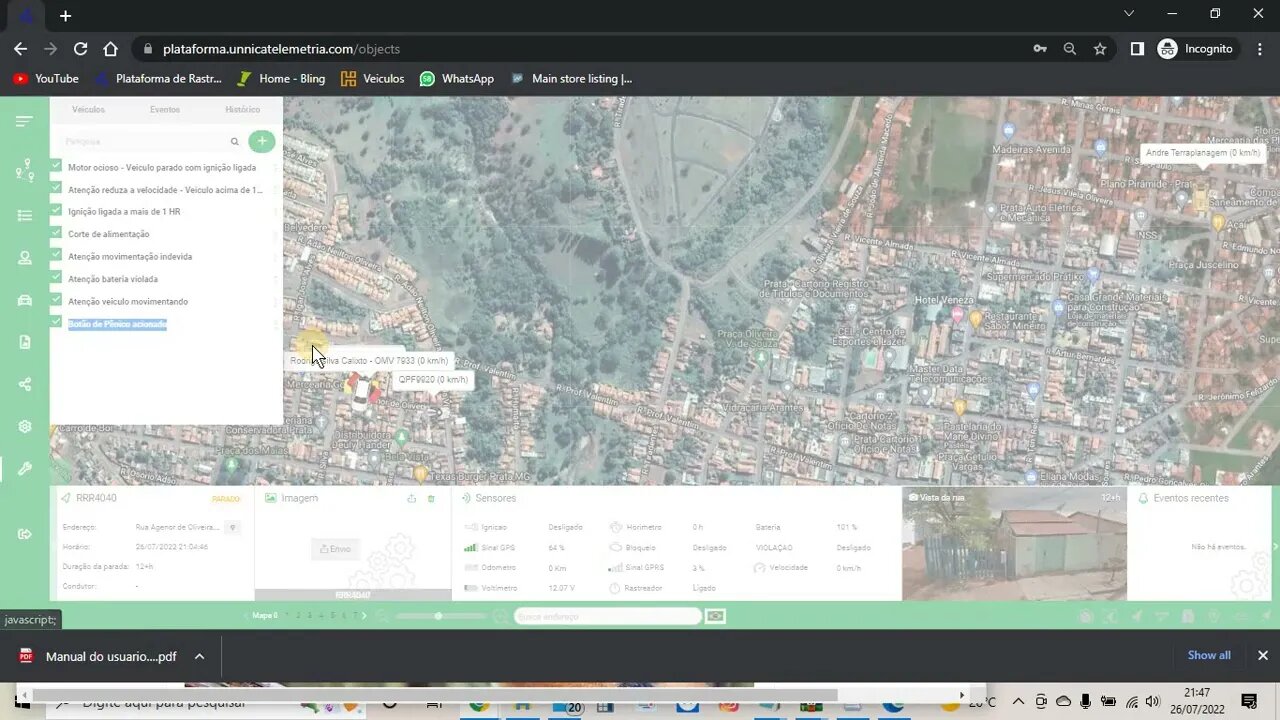
Task: Open the reports document icon in the sidebar
Action: (24, 342)
